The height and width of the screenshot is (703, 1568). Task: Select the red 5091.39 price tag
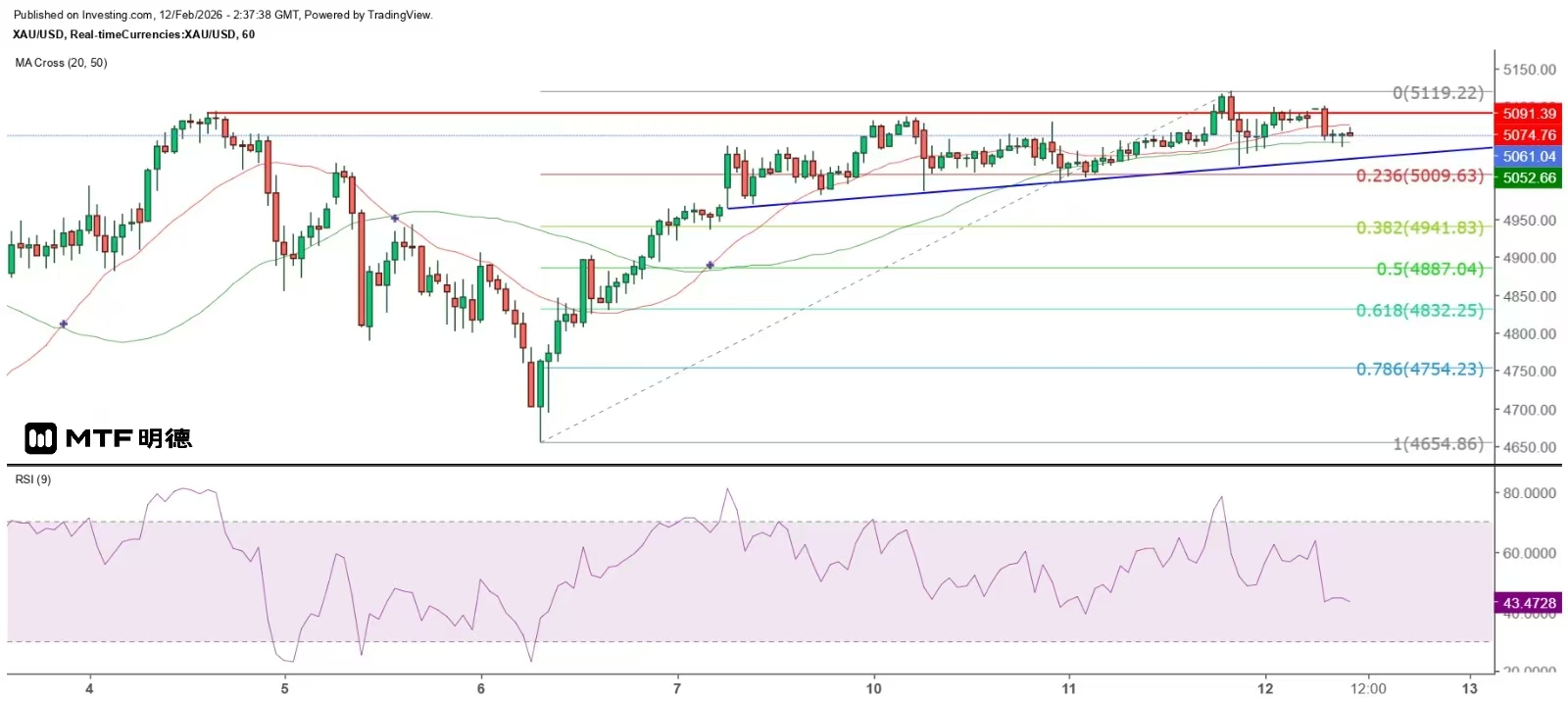1528,114
